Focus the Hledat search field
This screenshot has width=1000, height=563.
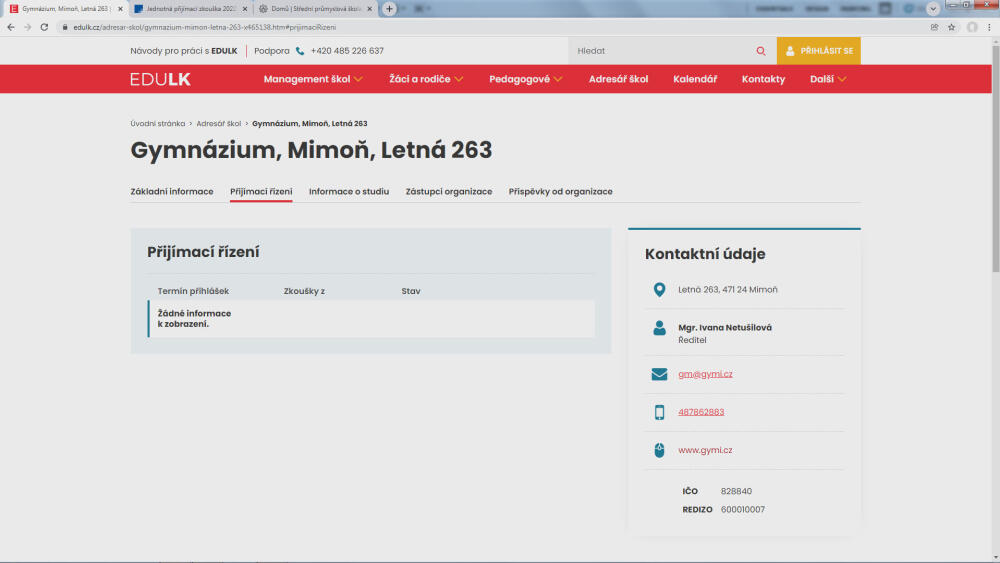[x=660, y=51]
